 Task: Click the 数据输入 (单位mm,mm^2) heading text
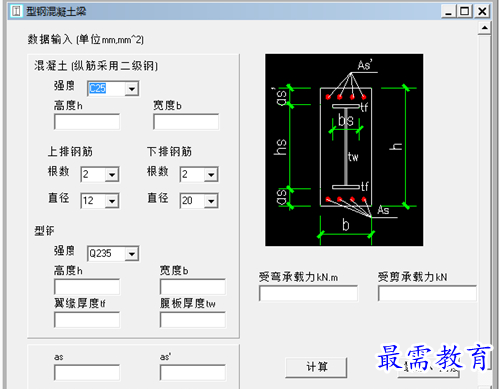(x=86, y=39)
